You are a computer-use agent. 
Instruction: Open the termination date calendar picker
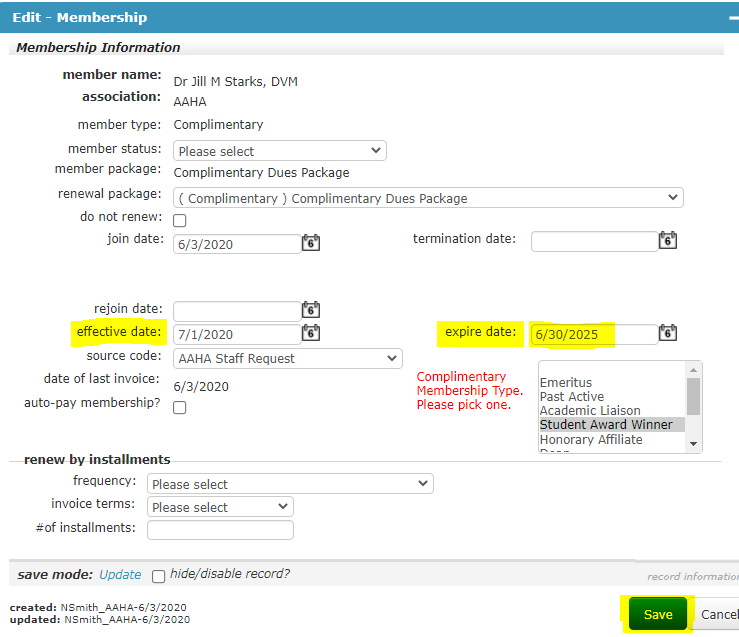coord(668,241)
